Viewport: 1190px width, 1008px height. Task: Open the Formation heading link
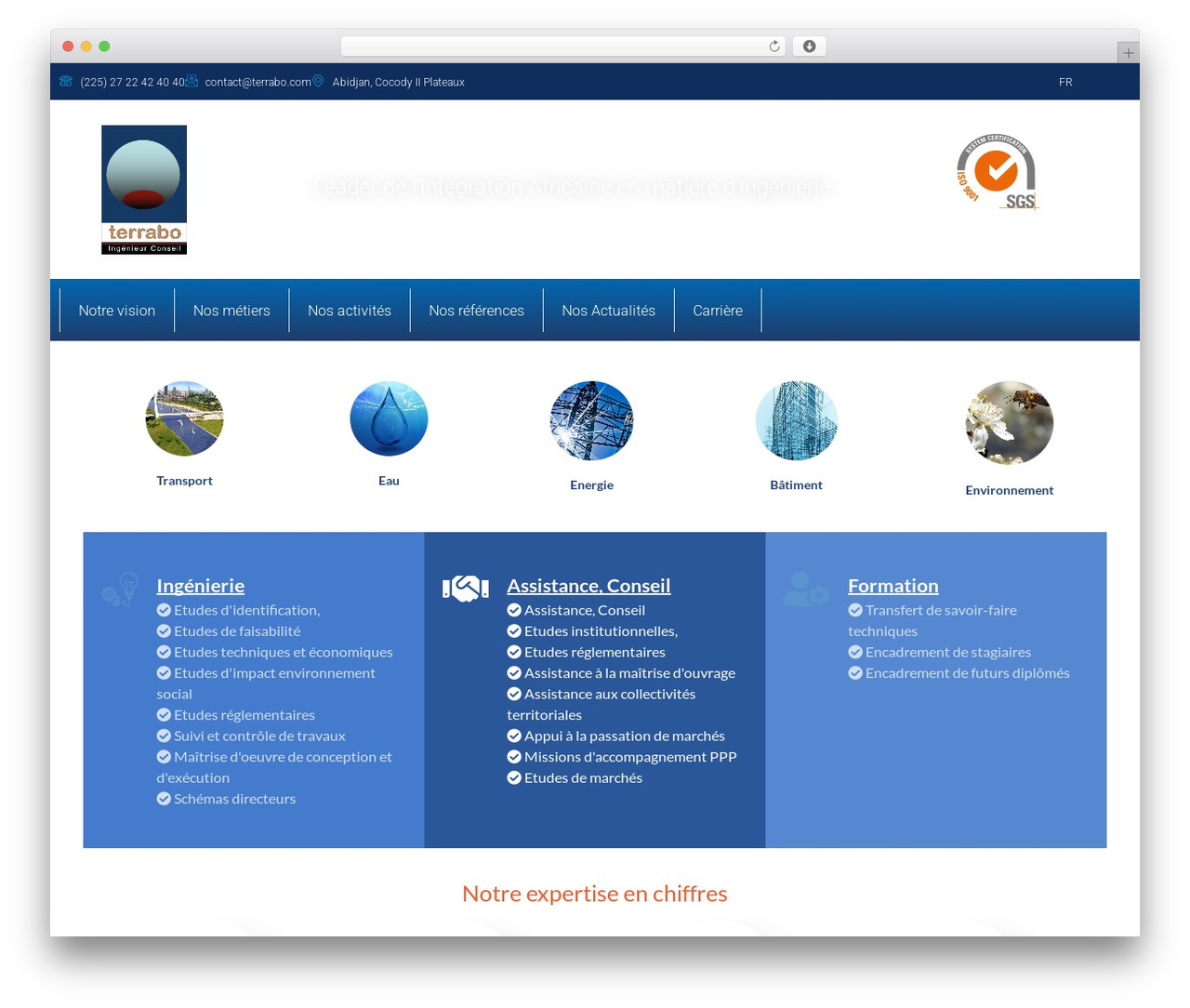893,586
